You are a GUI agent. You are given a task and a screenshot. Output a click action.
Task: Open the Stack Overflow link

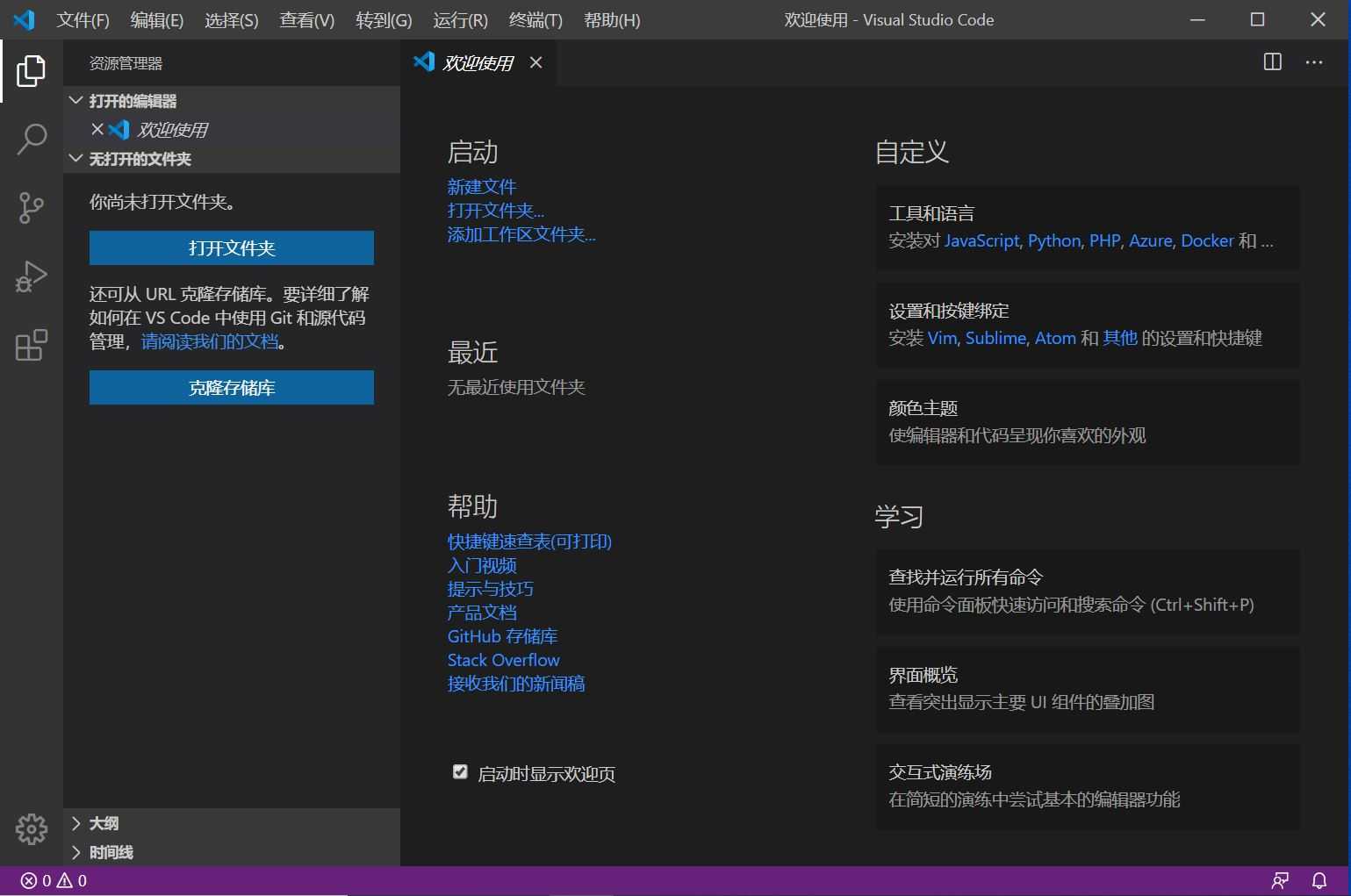click(x=503, y=660)
